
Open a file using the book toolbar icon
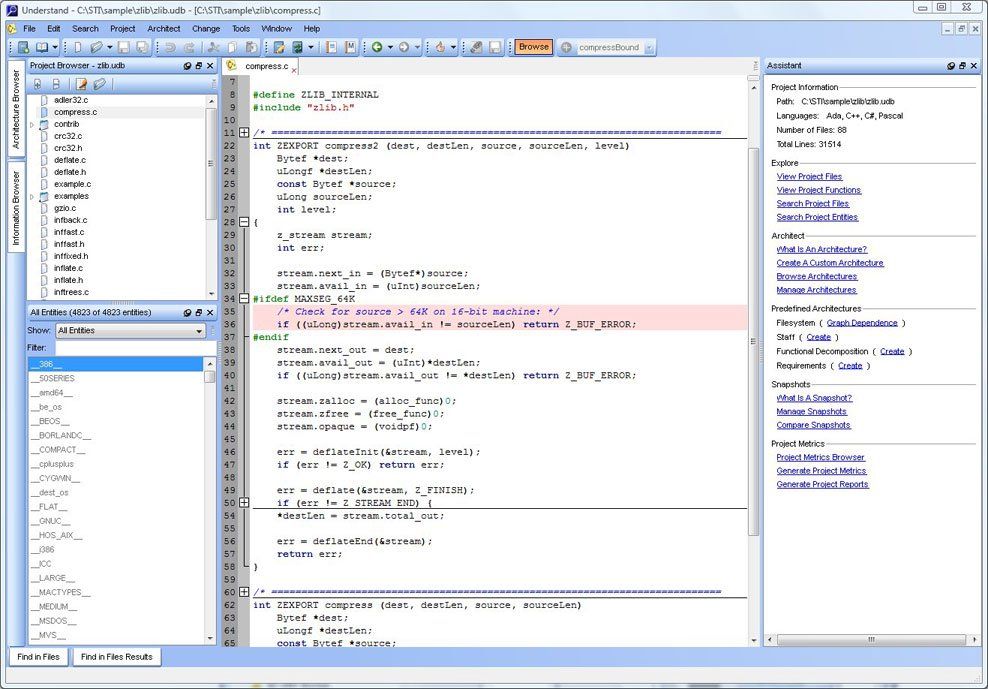[x=42, y=47]
